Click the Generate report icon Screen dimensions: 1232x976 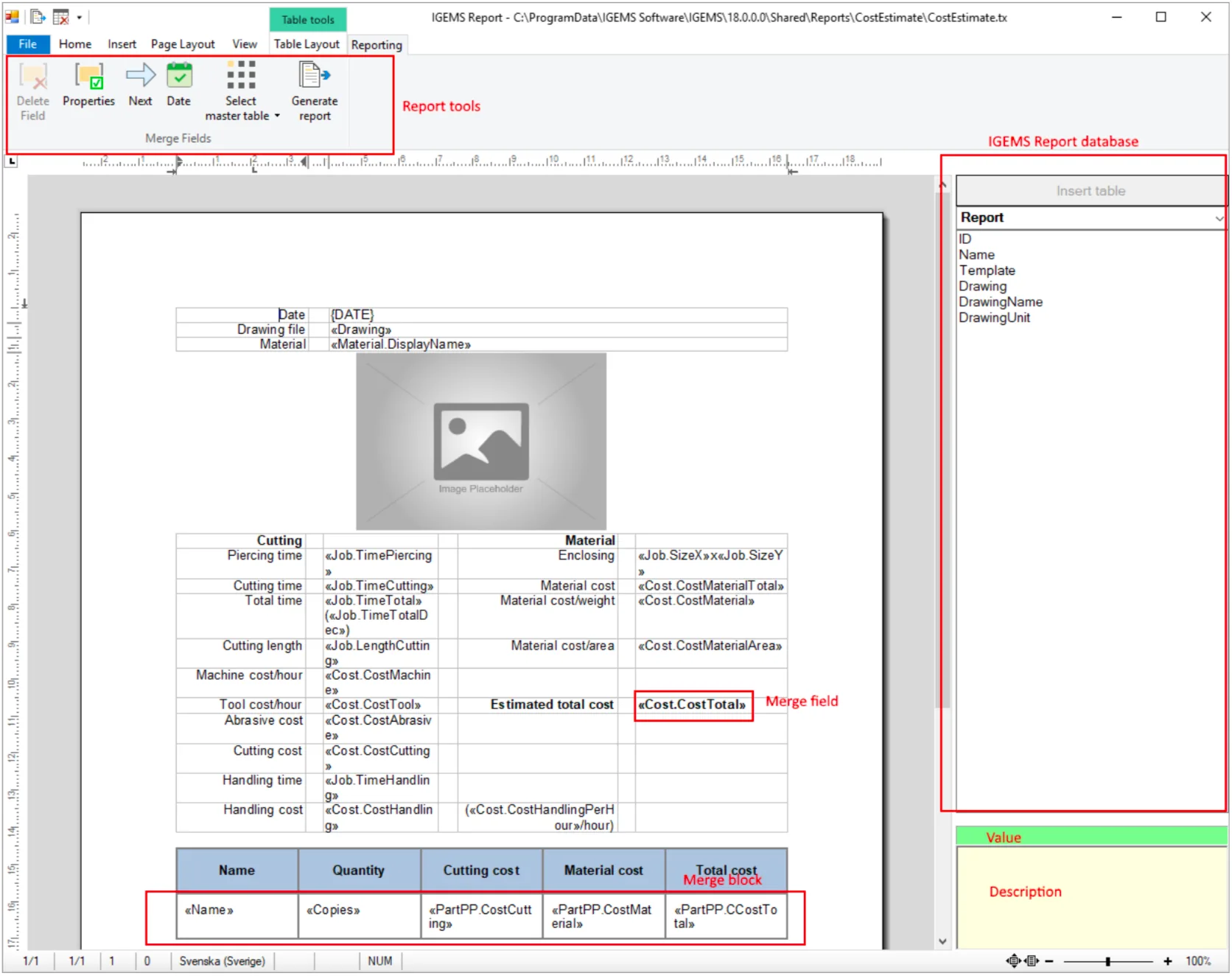point(314,77)
